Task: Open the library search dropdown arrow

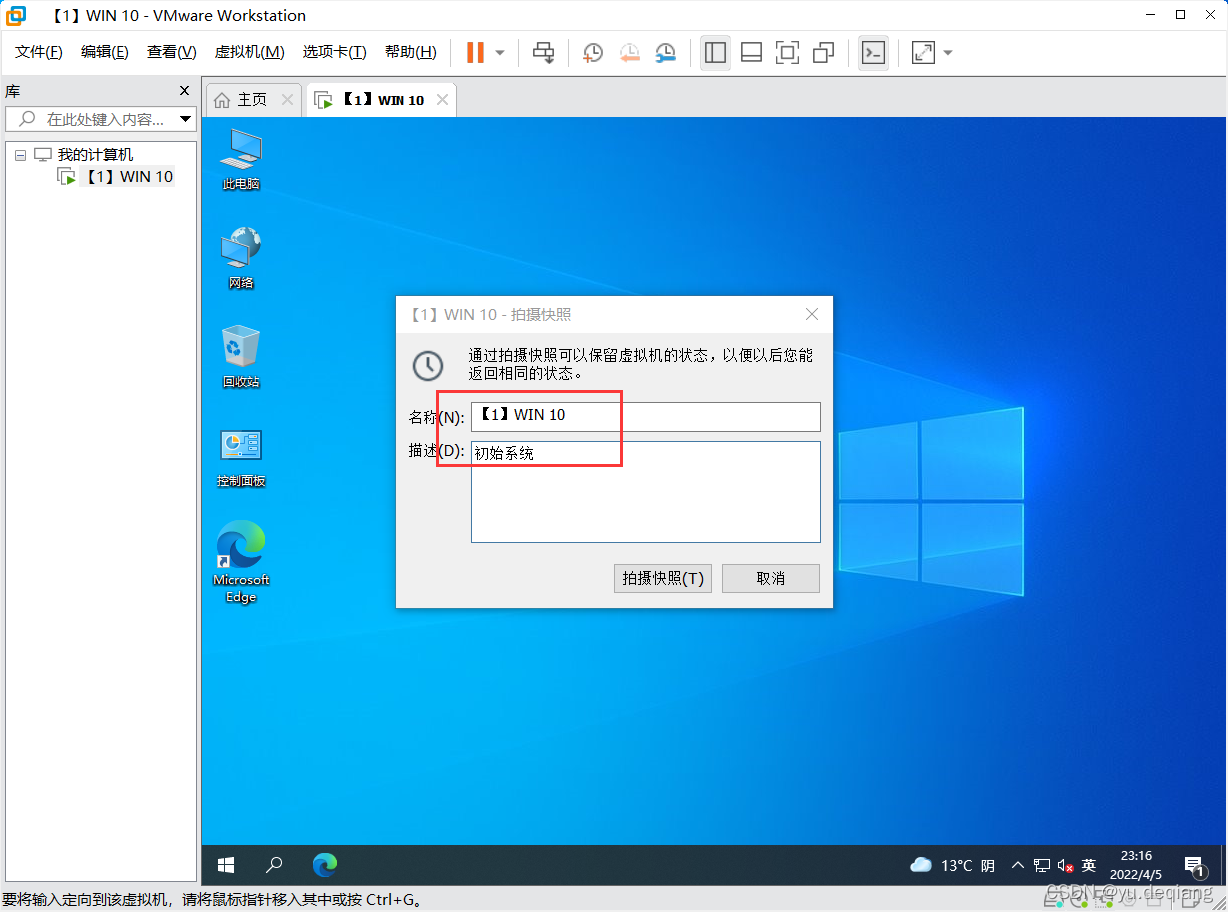Action: [x=185, y=119]
